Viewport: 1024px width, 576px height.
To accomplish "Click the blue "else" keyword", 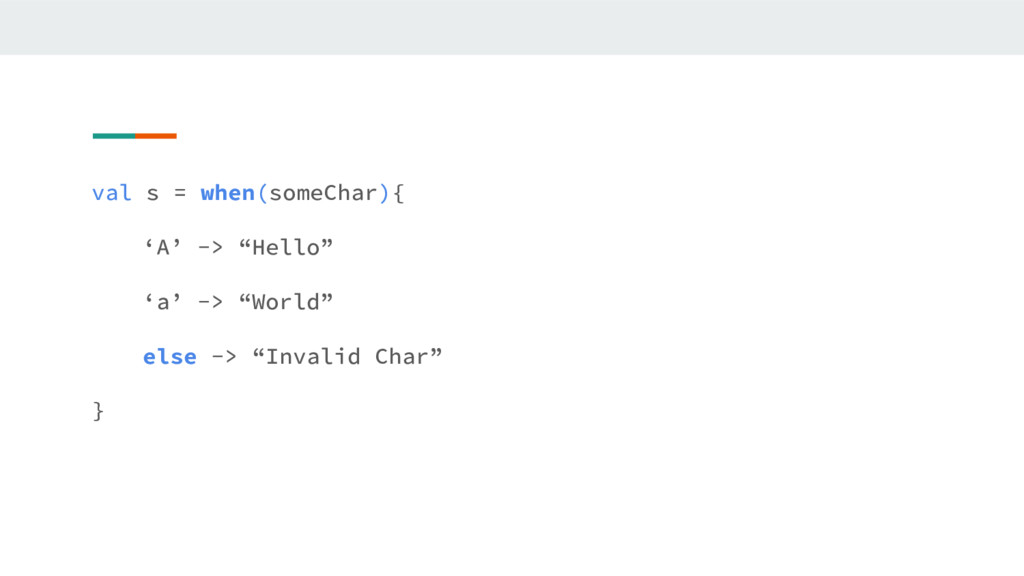I will tap(169, 357).
